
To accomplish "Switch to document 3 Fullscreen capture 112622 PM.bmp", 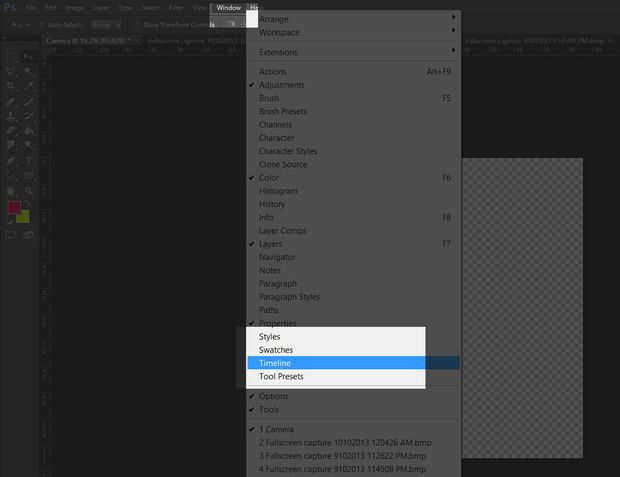I will pos(353,456).
